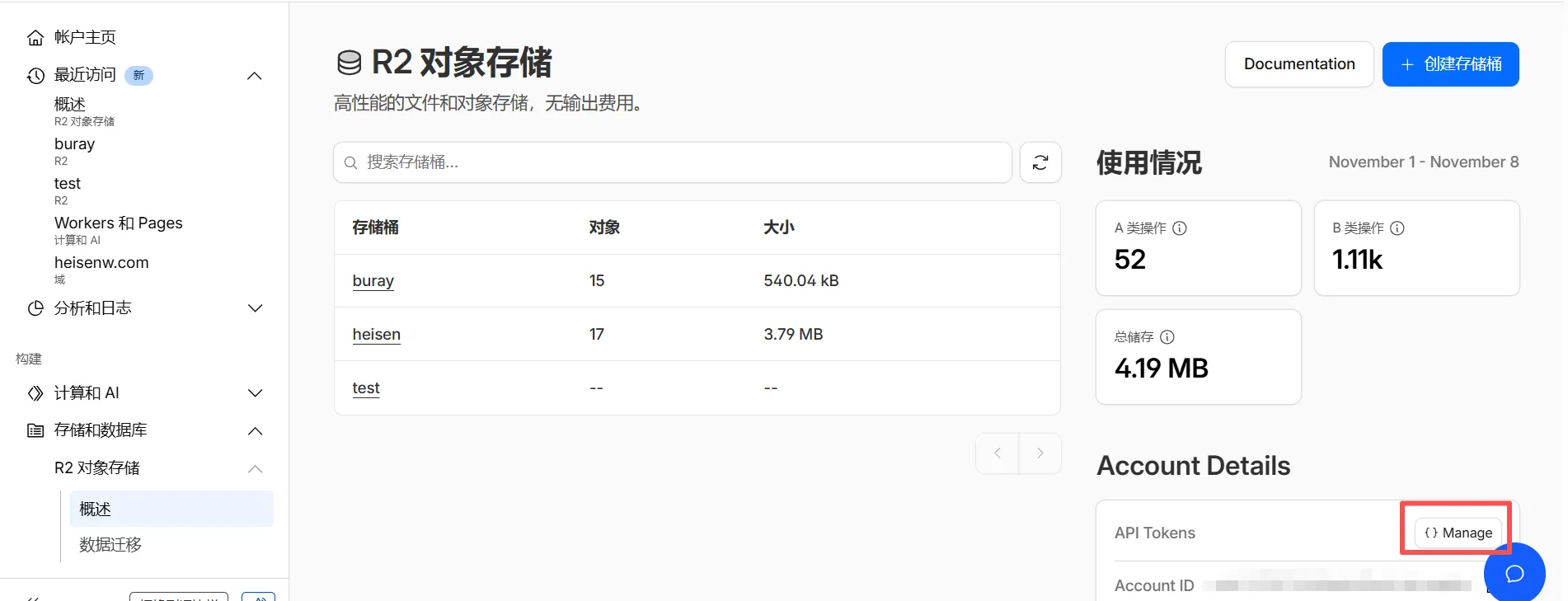The height and width of the screenshot is (601, 1568).
Task: Collapse the R2 对象存储 submenu
Action: click(256, 469)
